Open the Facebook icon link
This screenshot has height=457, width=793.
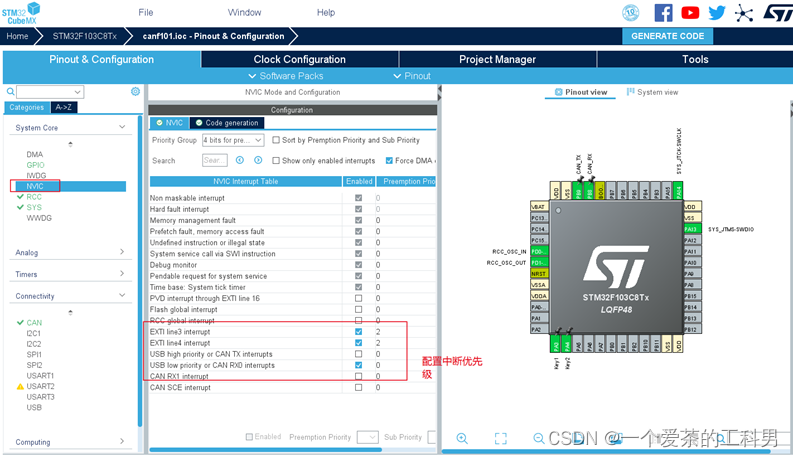tap(663, 13)
